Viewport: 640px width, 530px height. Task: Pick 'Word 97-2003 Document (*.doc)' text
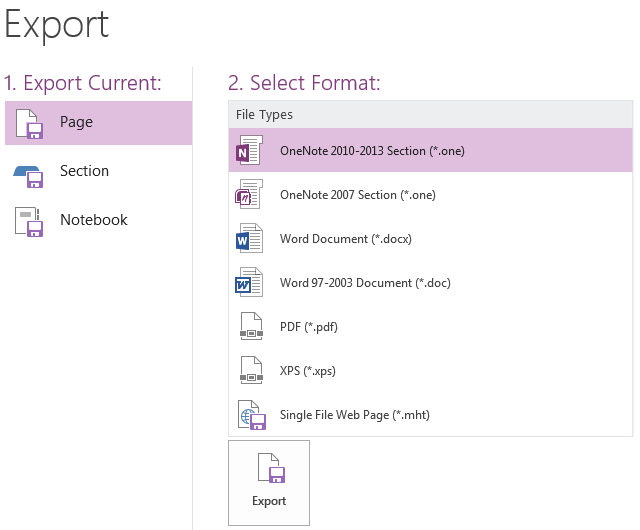coord(365,283)
